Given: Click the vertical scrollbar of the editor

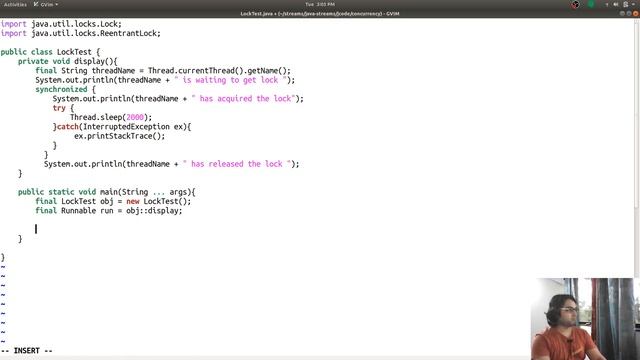Looking at the screenshot, I should pyautogui.click(x=637, y=147).
